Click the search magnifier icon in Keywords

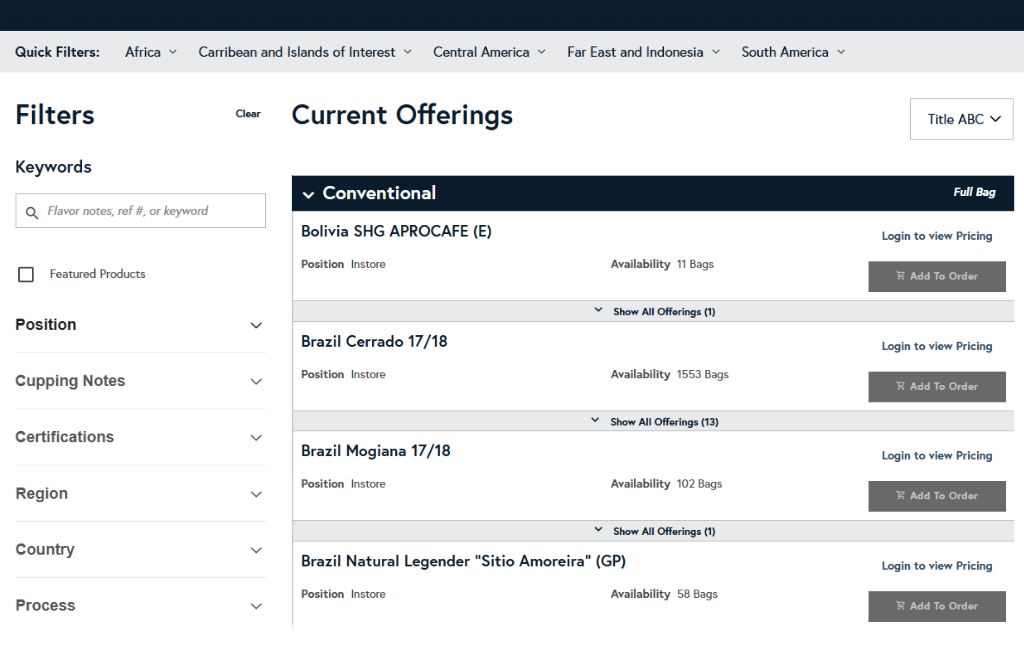pyautogui.click(x=31, y=212)
